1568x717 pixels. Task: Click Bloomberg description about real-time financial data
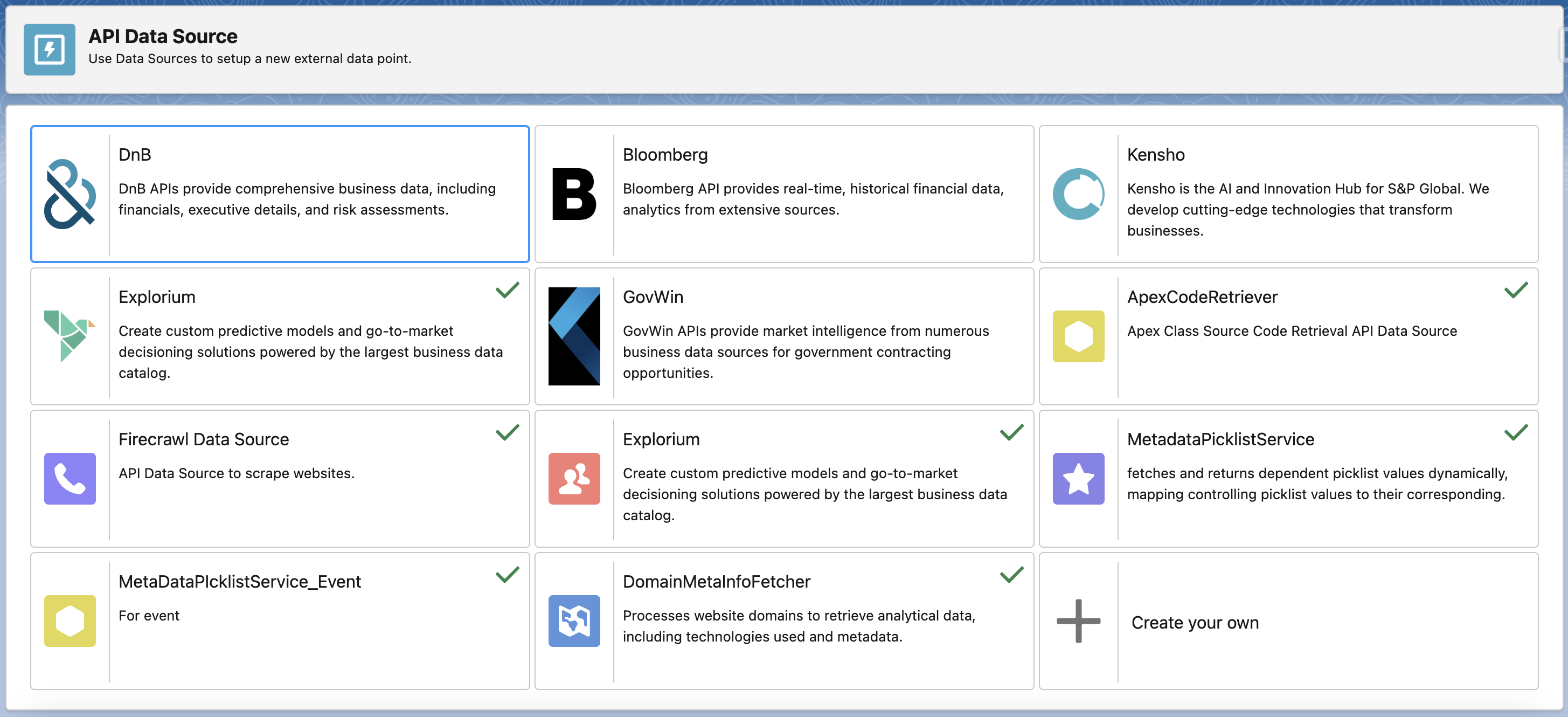813,199
